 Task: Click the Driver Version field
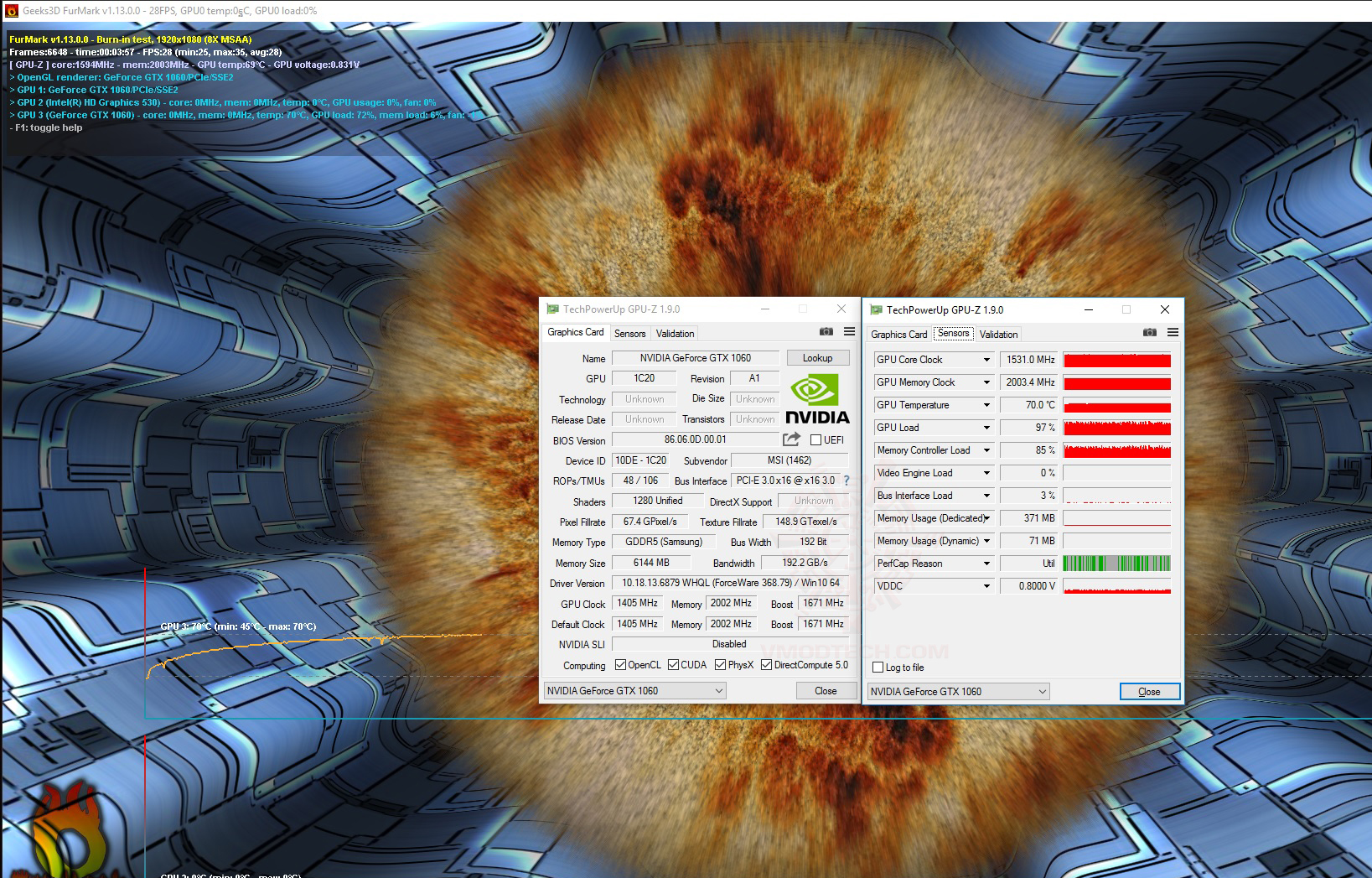click(730, 583)
